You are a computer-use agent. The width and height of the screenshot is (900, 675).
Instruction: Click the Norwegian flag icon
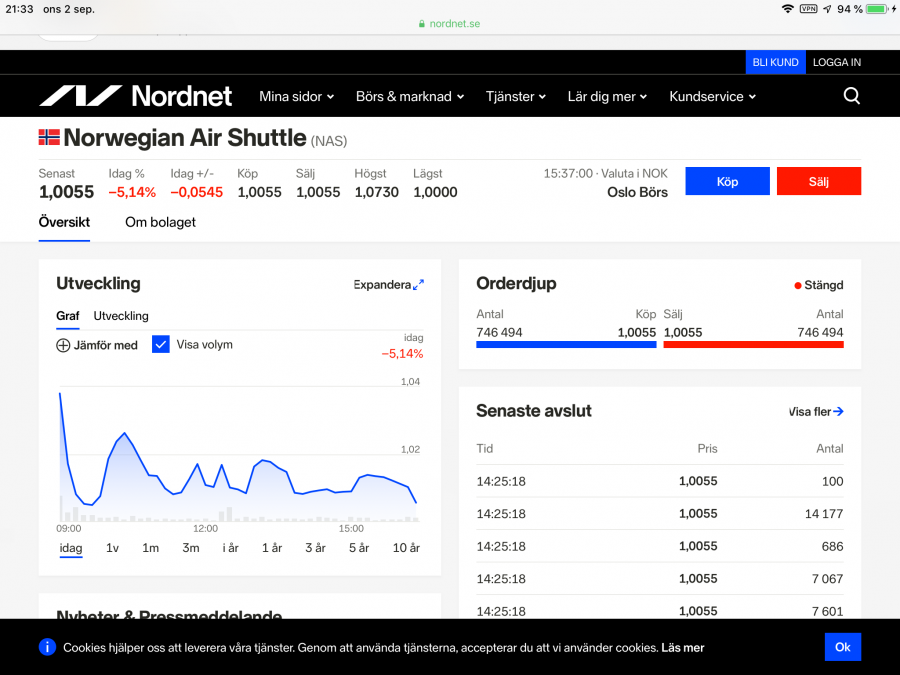point(49,138)
